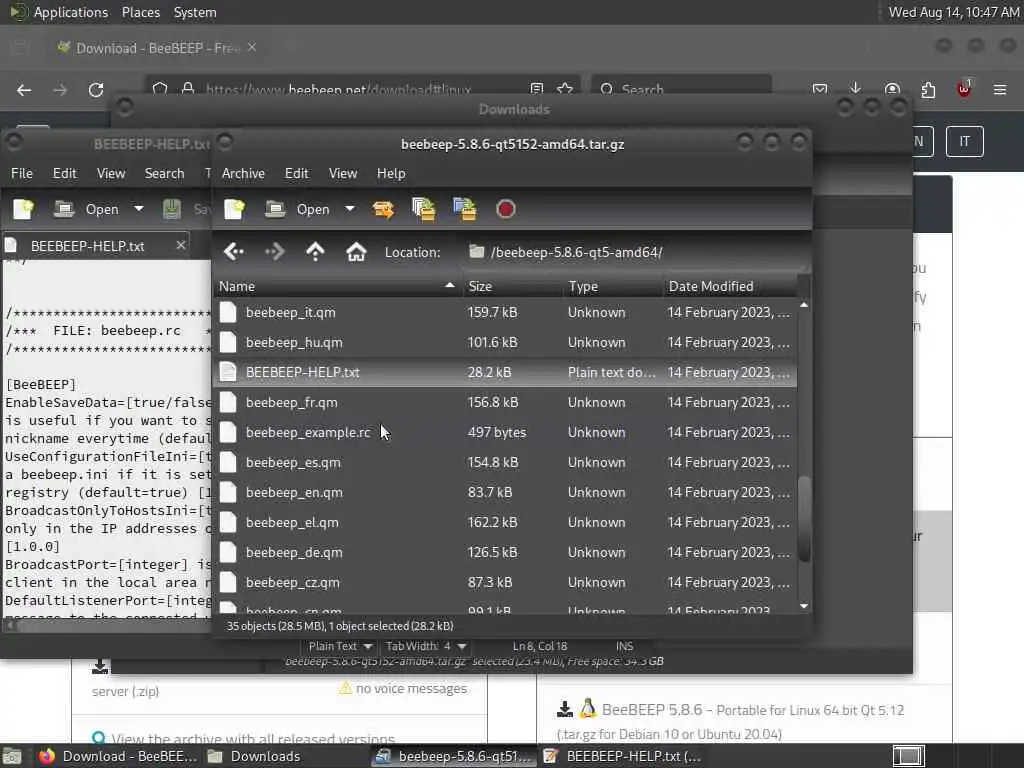Click the red Stop operation icon
The image size is (1024, 768).
(505, 209)
